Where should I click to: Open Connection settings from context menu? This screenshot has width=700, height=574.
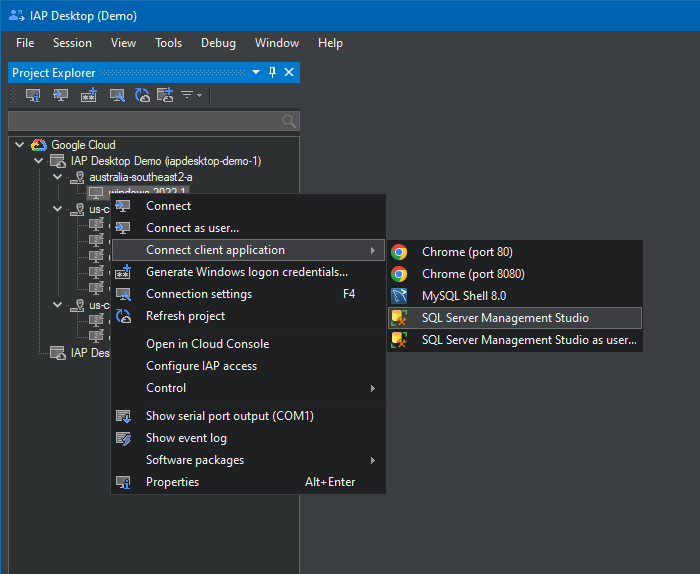pos(248,294)
